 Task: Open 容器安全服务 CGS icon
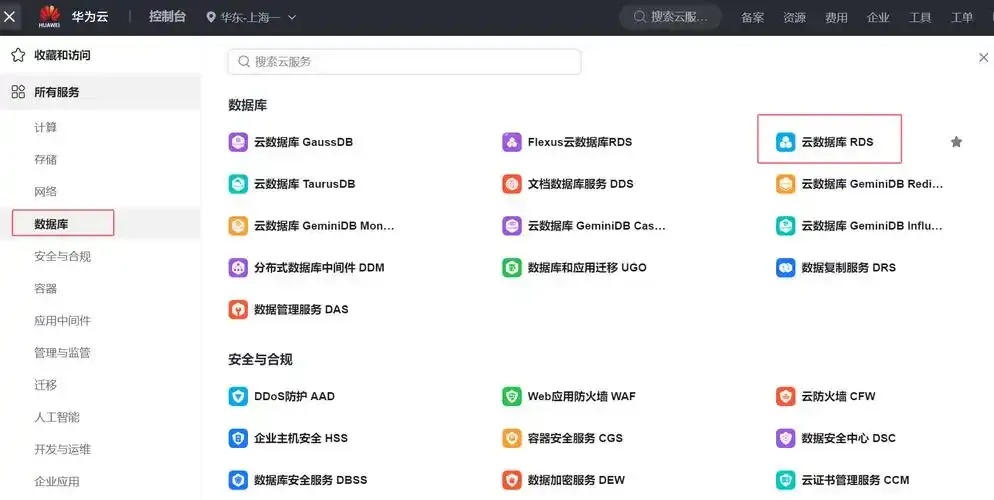tap(512, 438)
